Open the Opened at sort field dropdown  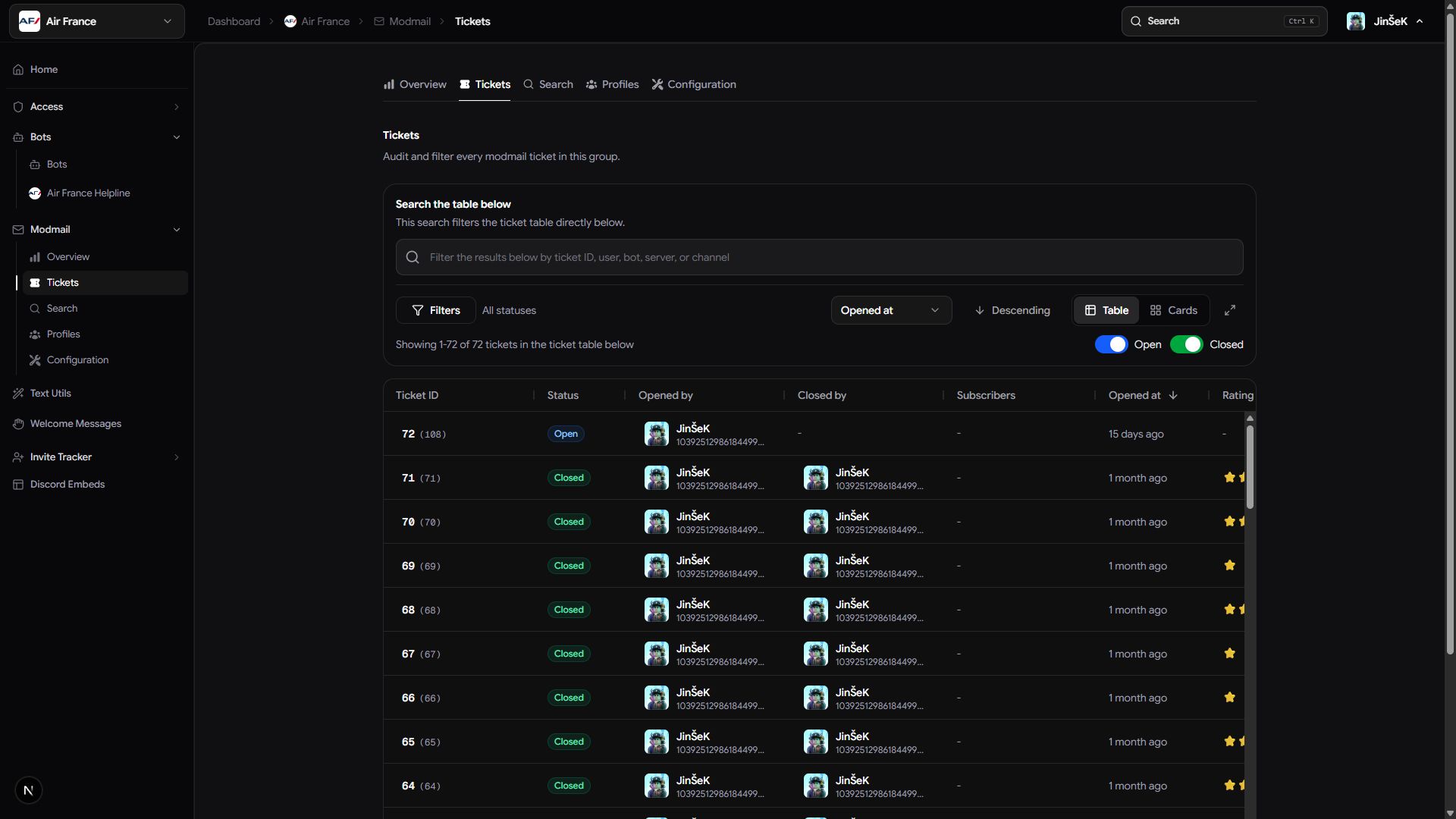pos(891,310)
